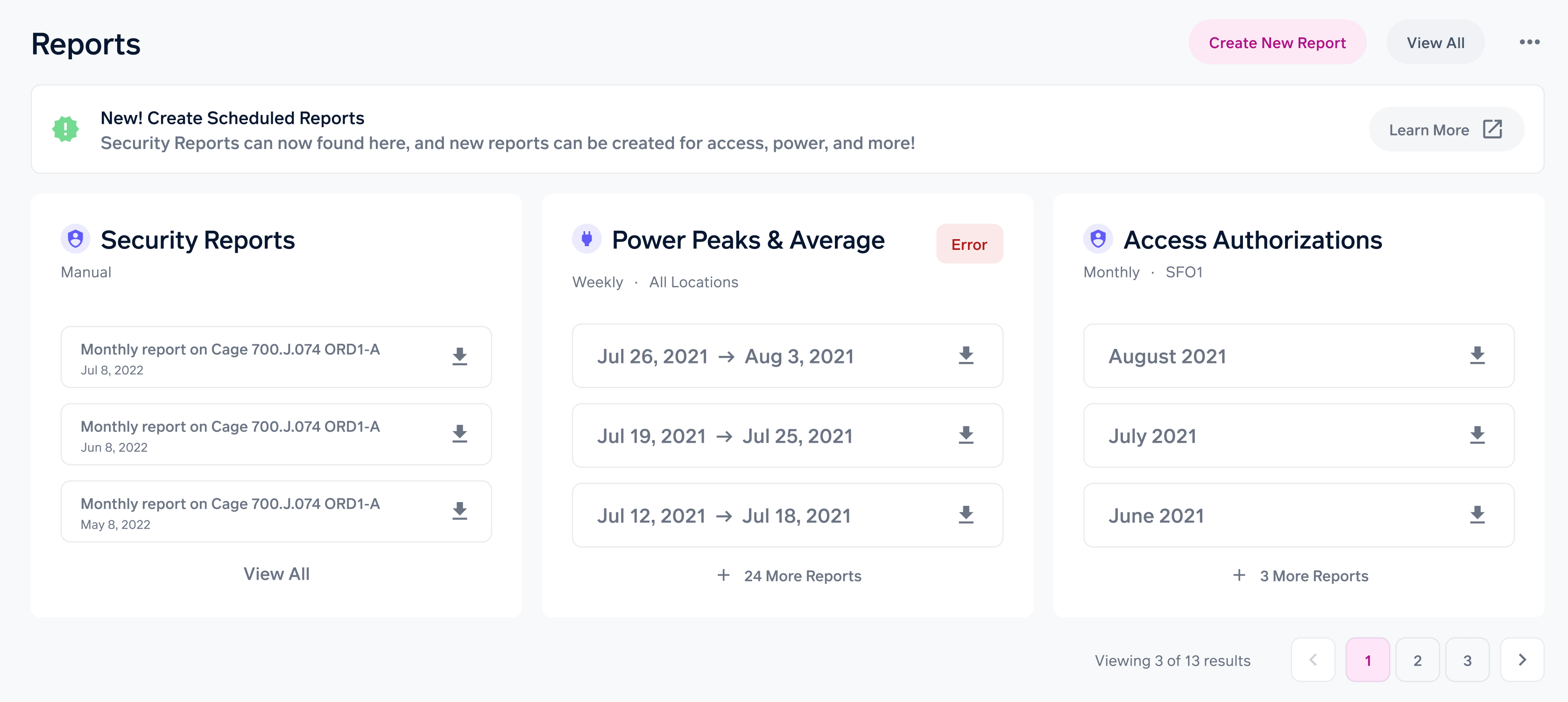Image resolution: width=1568 pixels, height=702 pixels.
Task: Click the Error badge on Power Peaks
Action: 969,244
